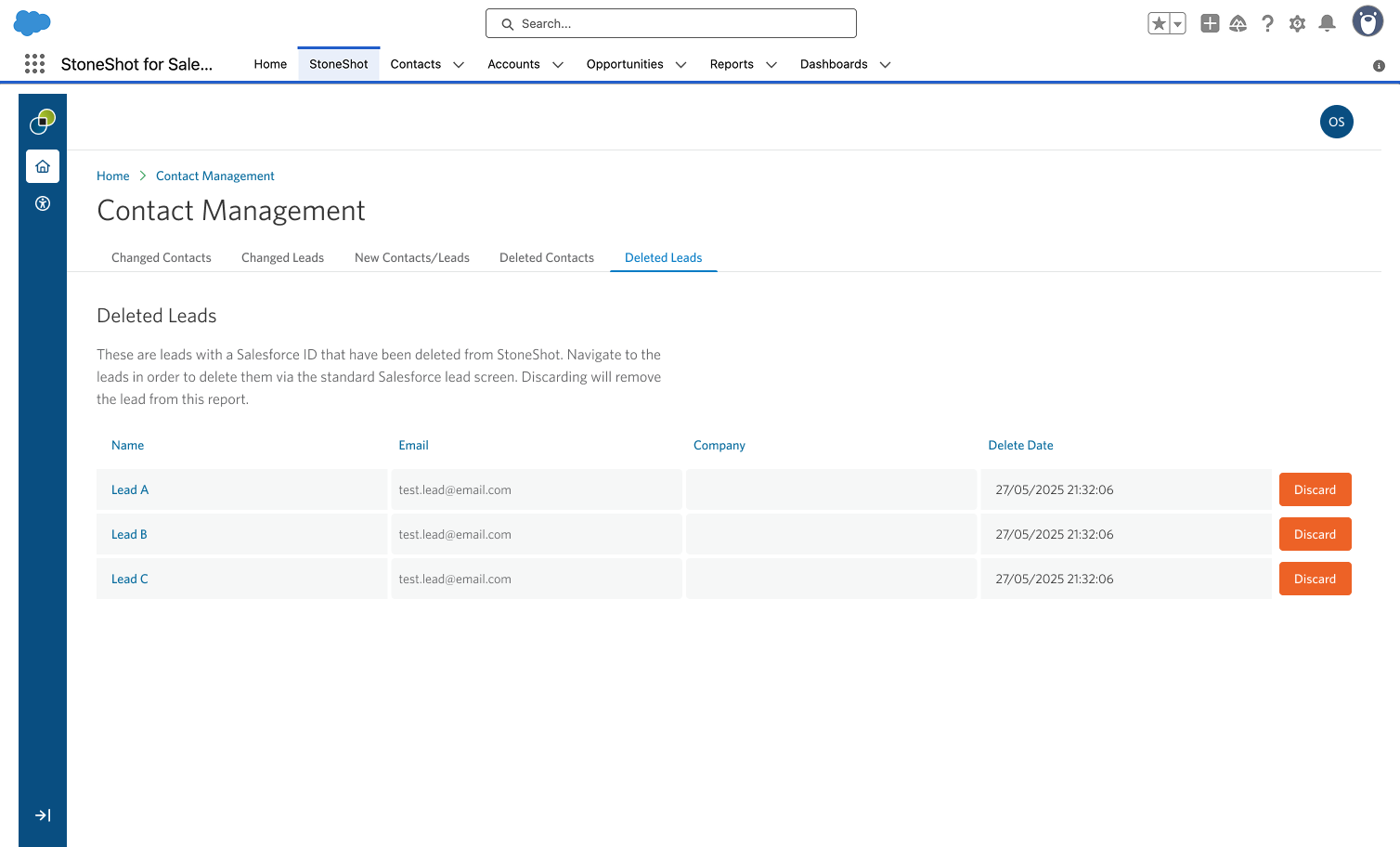The height and width of the screenshot is (847, 1400).
Task: Expand Contacts dropdown chevron
Action: [x=459, y=64]
